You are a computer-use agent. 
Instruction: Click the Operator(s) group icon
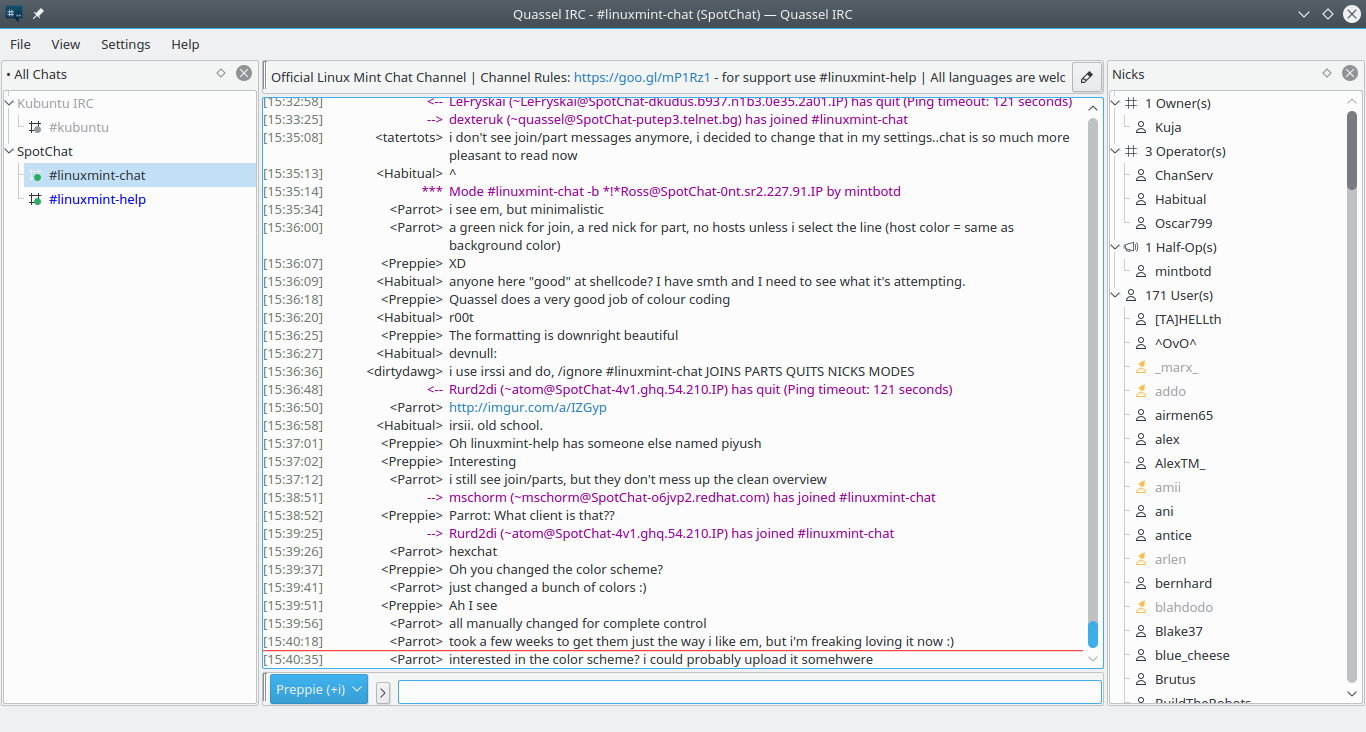1131,151
